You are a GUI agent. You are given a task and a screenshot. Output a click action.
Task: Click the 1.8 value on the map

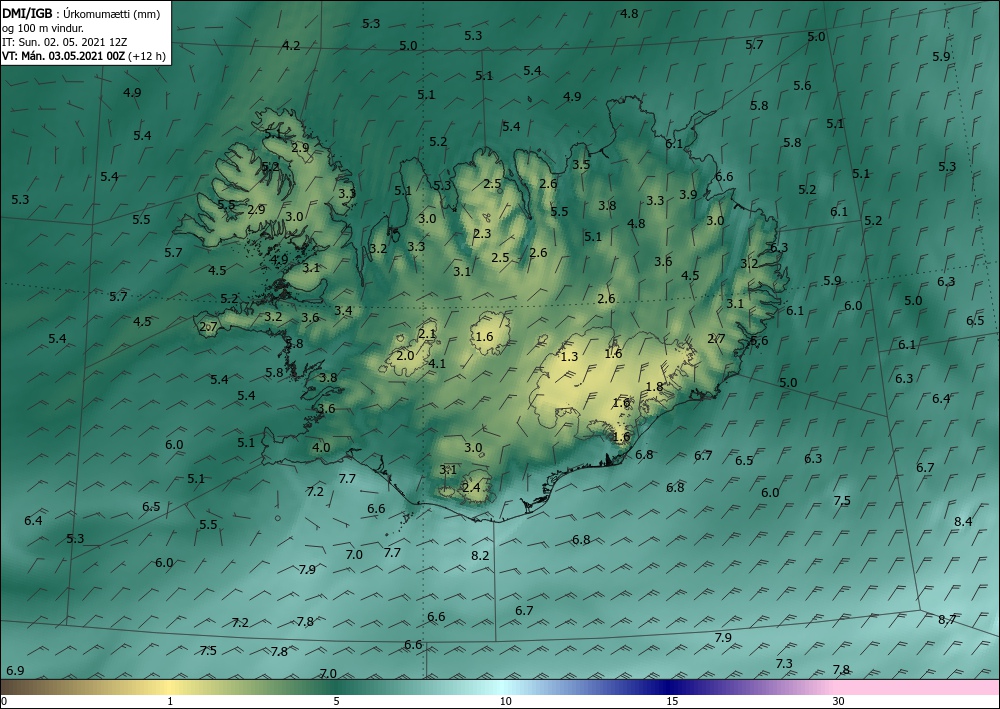(x=654, y=386)
